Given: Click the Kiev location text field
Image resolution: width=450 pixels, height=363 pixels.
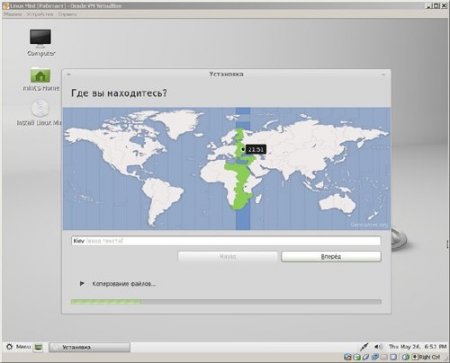Looking at the screenshot, I should [x=226, y=241].
